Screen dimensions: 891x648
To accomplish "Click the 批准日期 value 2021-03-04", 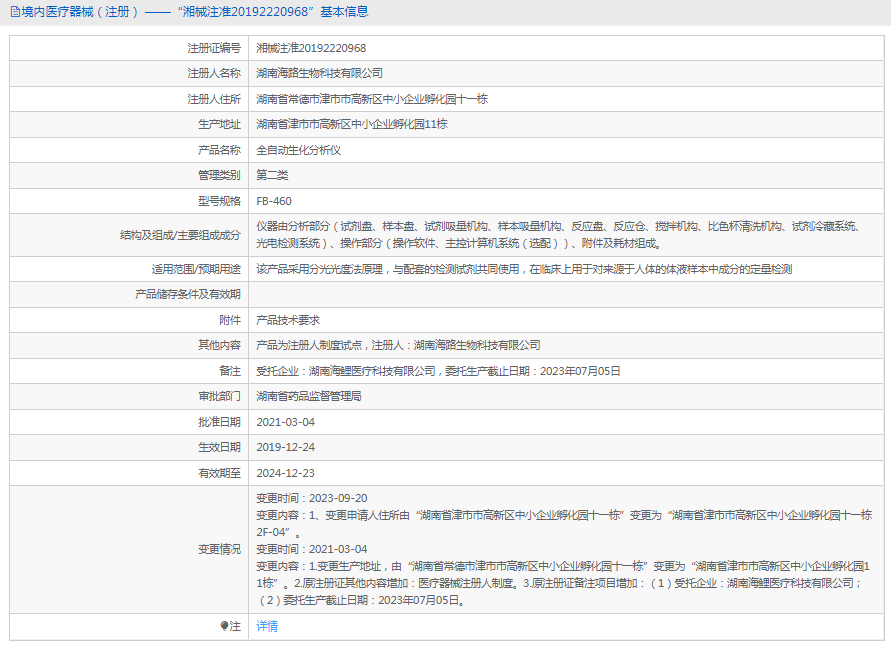I will pos(286,422).
